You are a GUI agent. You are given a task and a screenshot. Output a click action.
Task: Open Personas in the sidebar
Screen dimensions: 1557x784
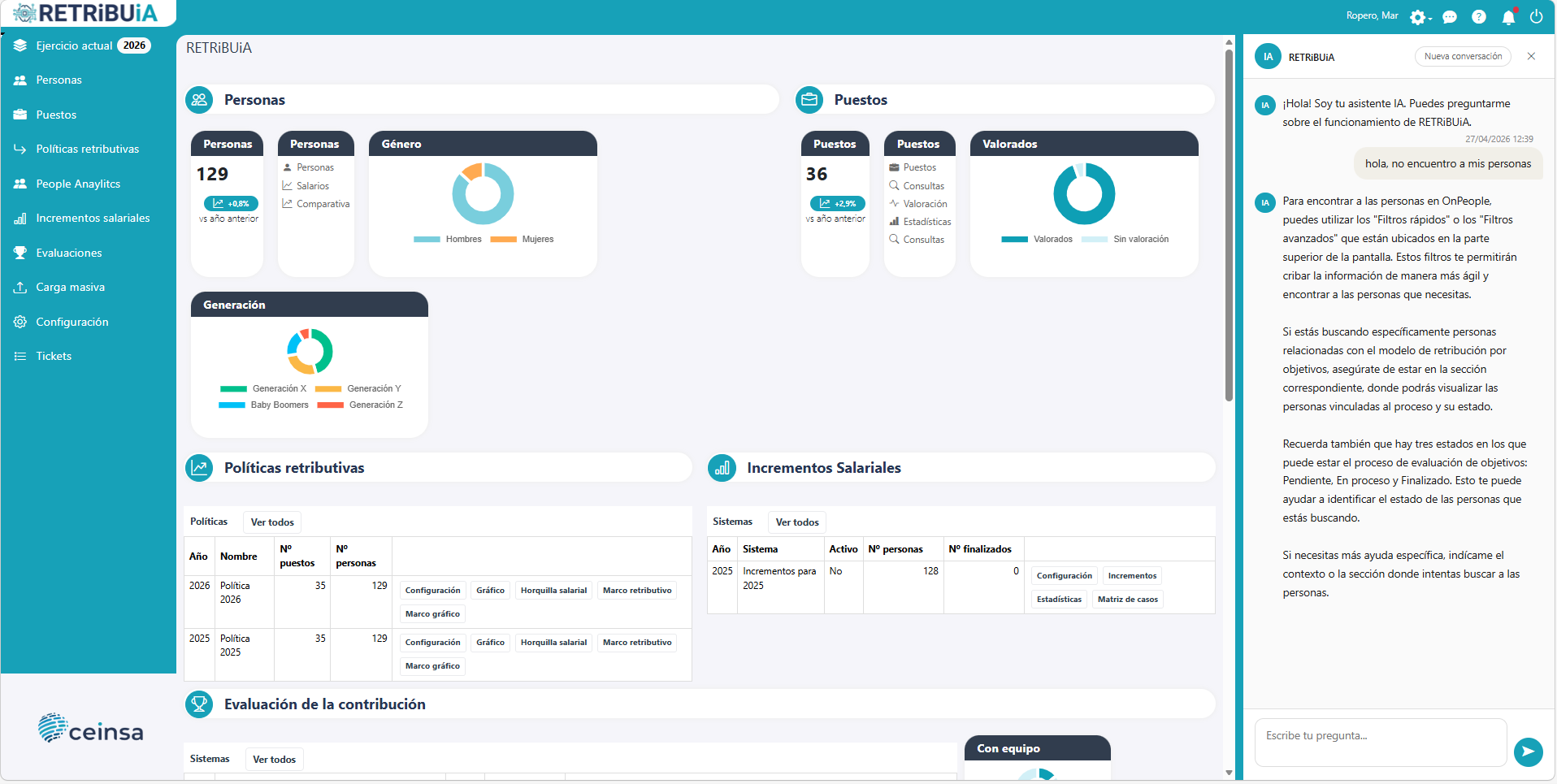point(59,80)
